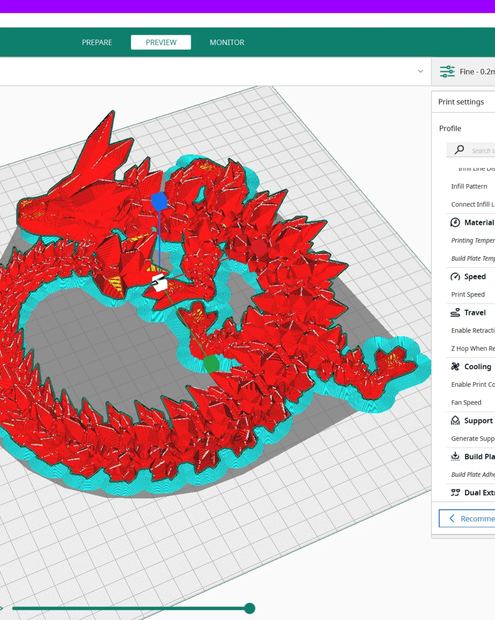Expand the view options dropdown chevron

420,71
